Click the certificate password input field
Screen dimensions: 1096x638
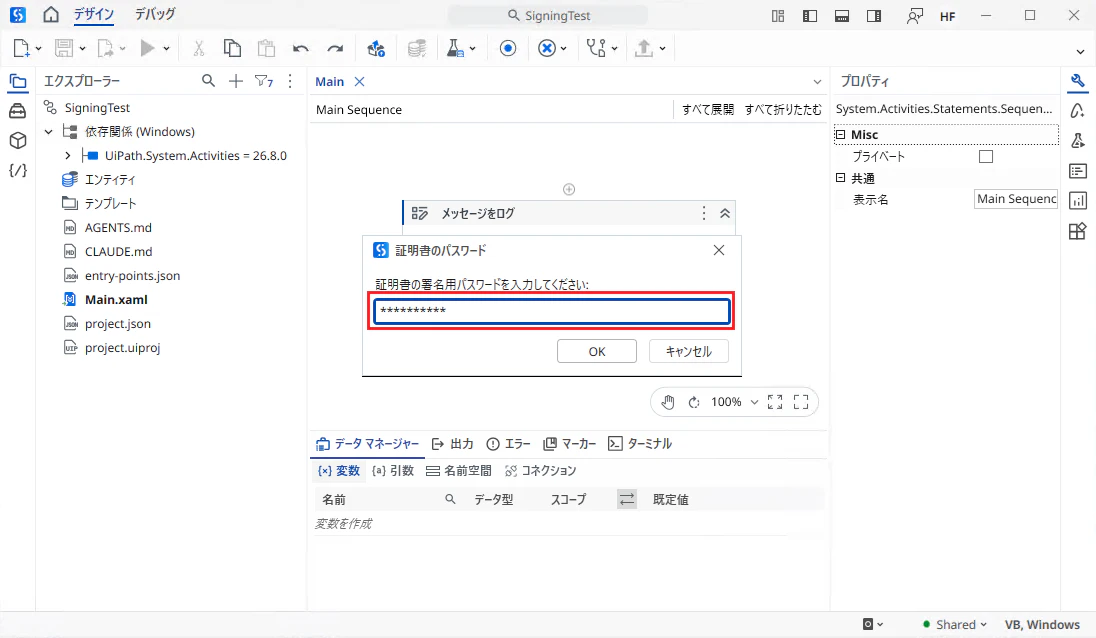click(x=551, y=311)
